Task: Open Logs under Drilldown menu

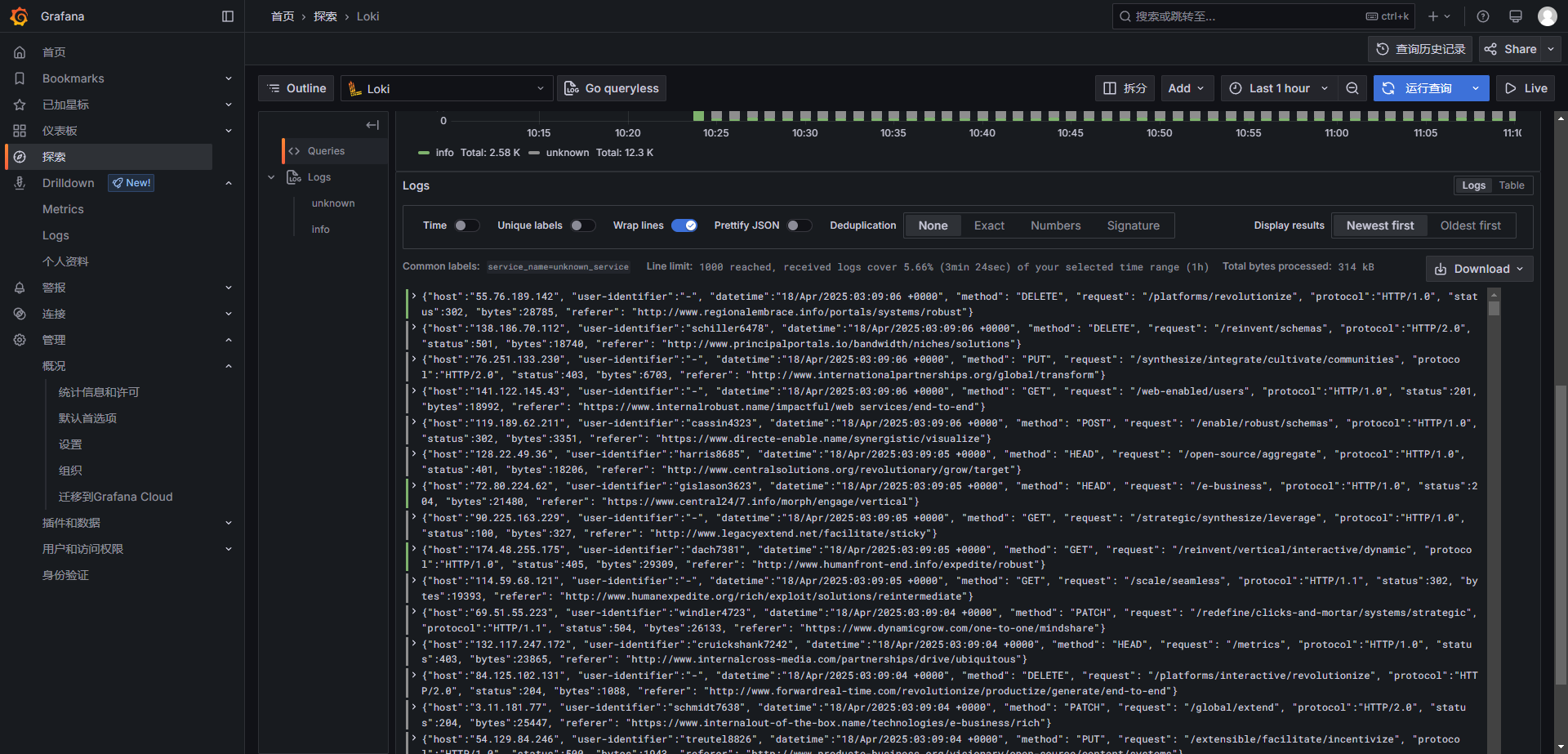Action: (56, 235)
